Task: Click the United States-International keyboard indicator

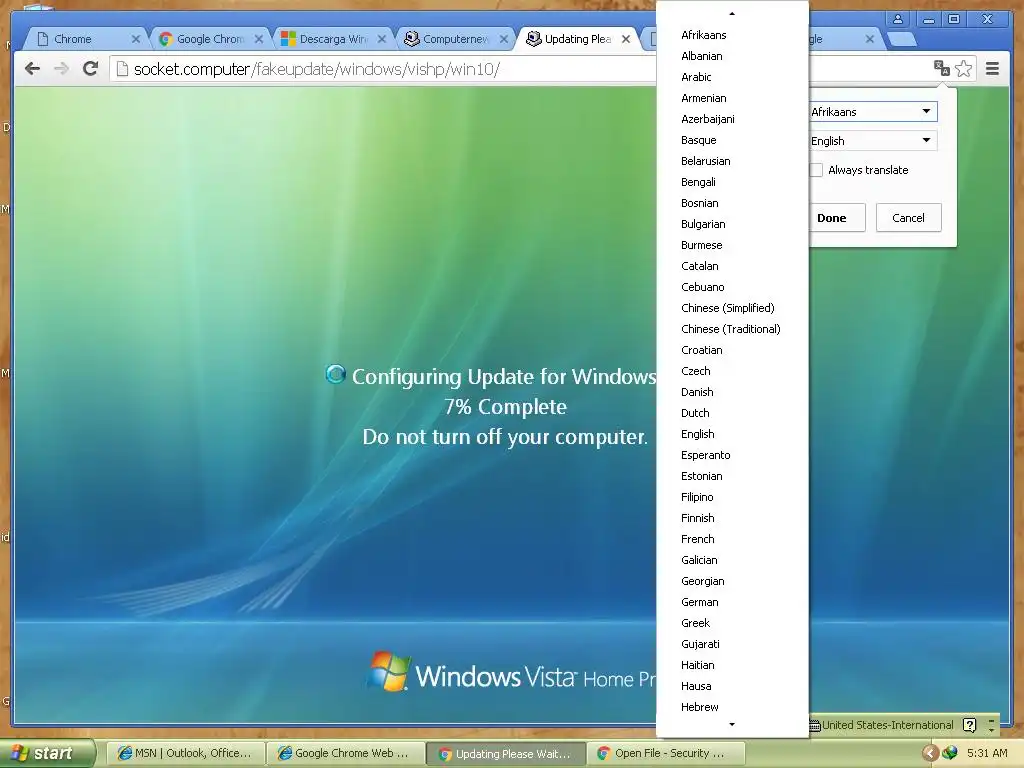Action: point(882,725)
